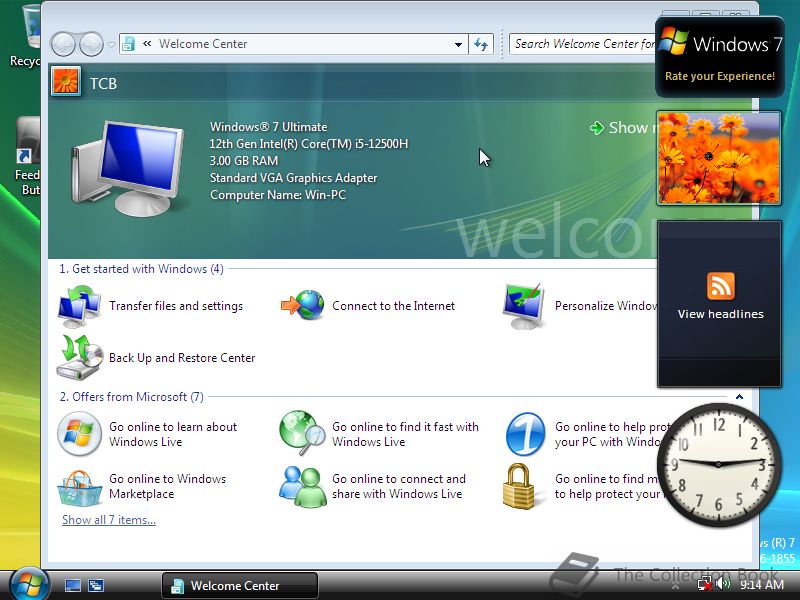Click the volume speaker tray icon
This screenshot has width=800, height=600.
tap(723, 584)
